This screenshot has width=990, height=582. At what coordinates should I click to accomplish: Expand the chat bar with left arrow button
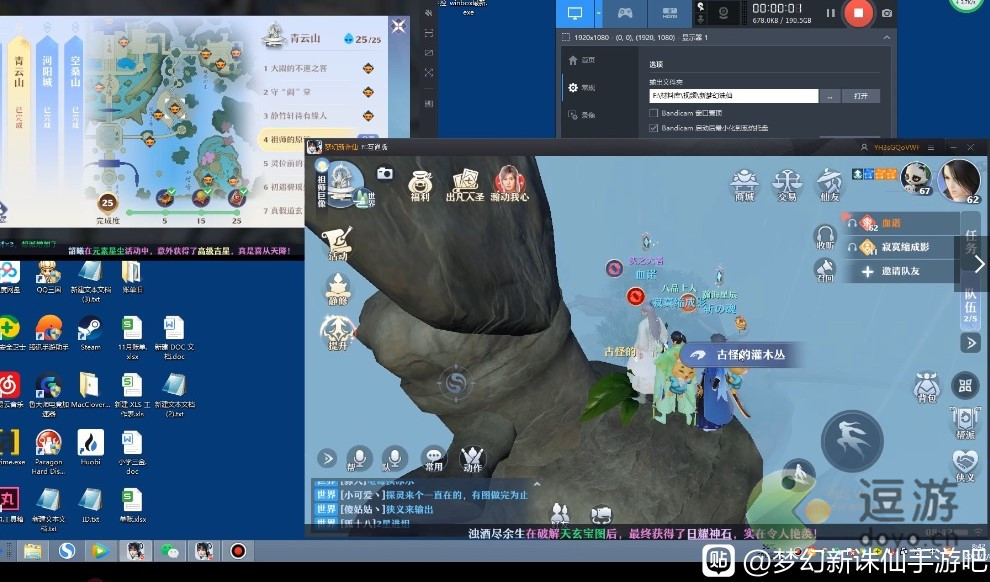click(327, 458)
